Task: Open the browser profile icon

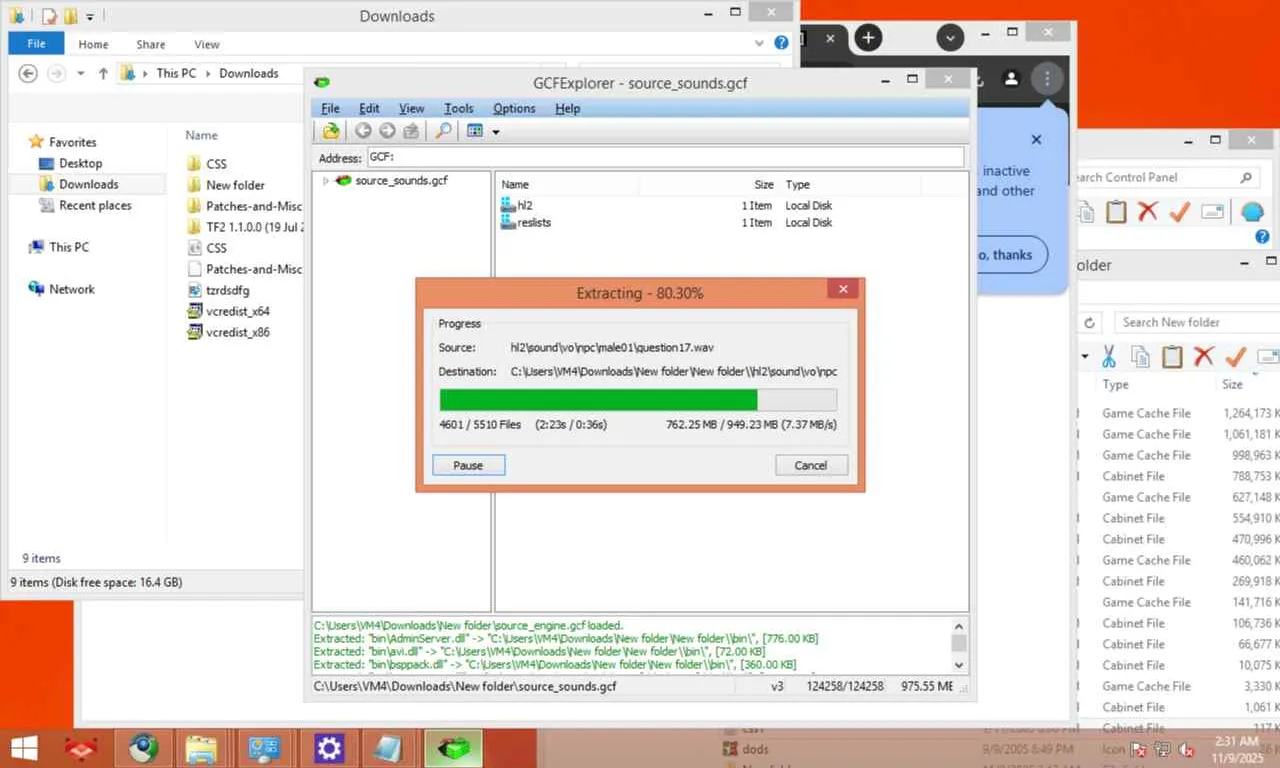Action: pyautogui.click(x=1011, y=78)
